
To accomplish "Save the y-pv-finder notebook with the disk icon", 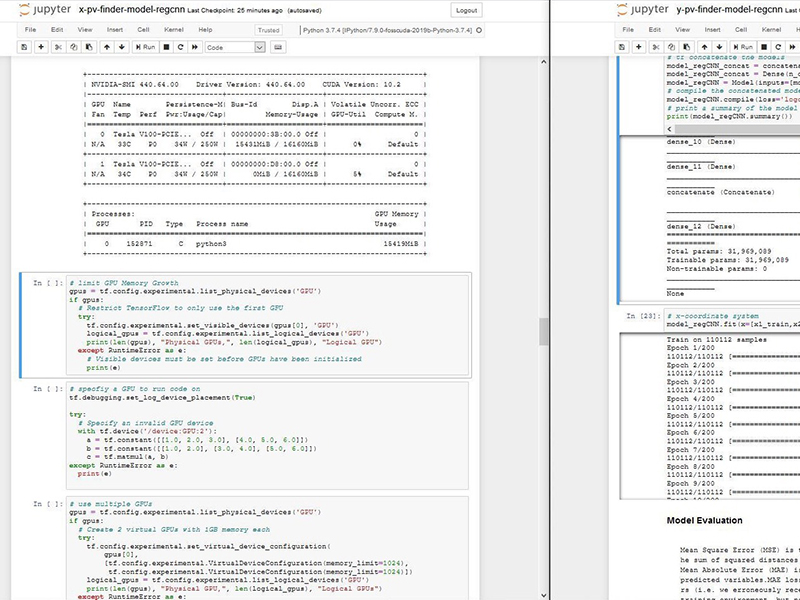I will tap(621, 47).
